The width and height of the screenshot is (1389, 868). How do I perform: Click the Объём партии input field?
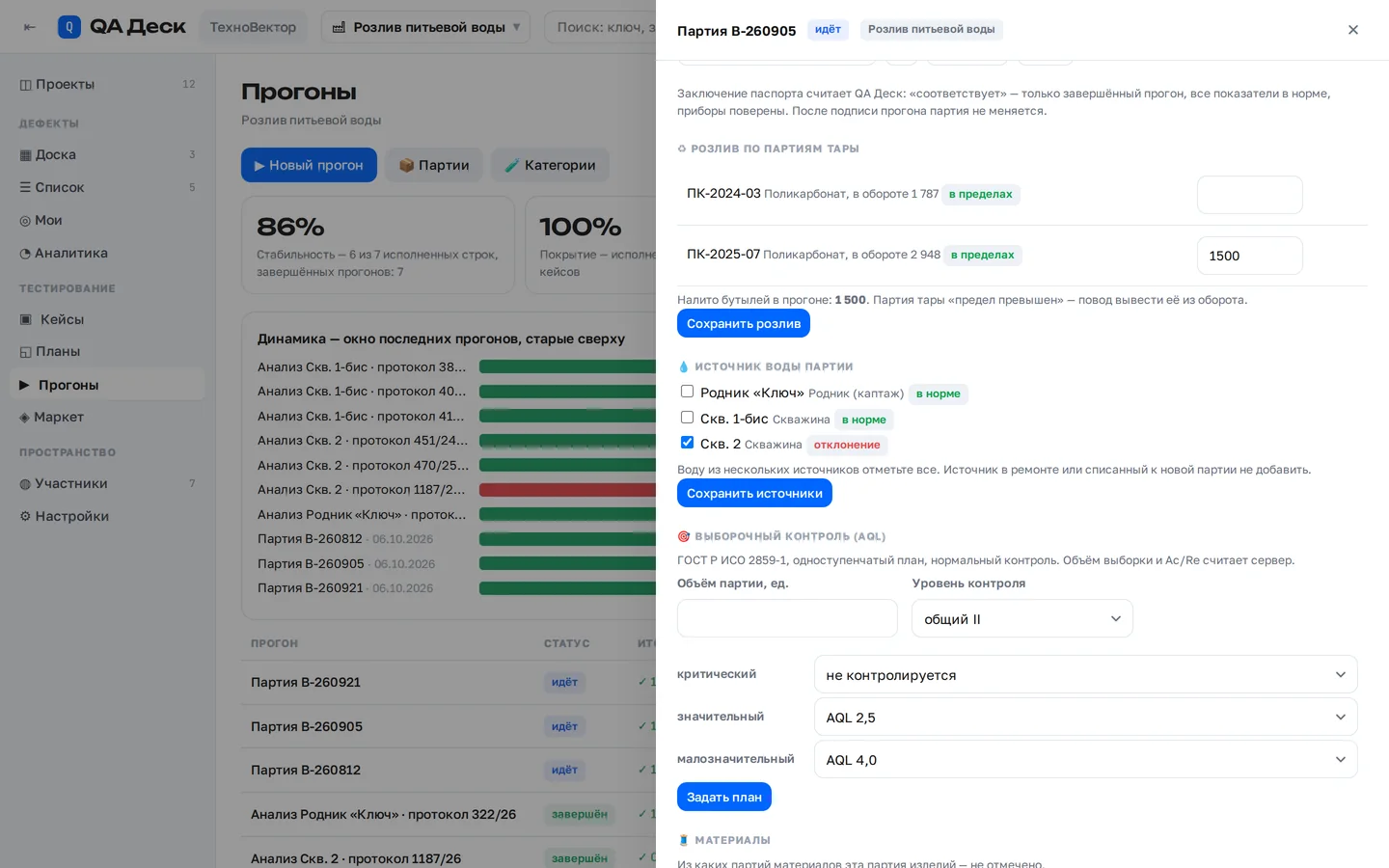(787, 618)
